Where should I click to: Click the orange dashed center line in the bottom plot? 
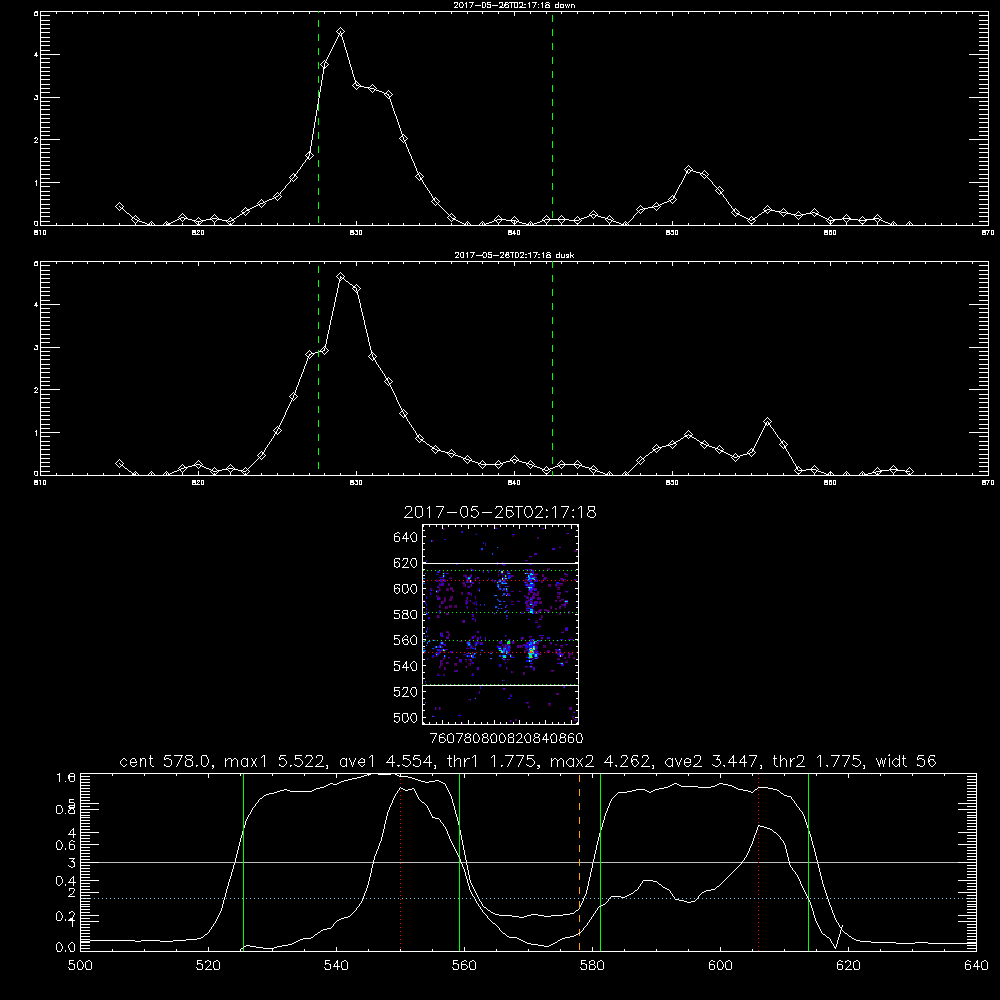[x=579, y=861]
